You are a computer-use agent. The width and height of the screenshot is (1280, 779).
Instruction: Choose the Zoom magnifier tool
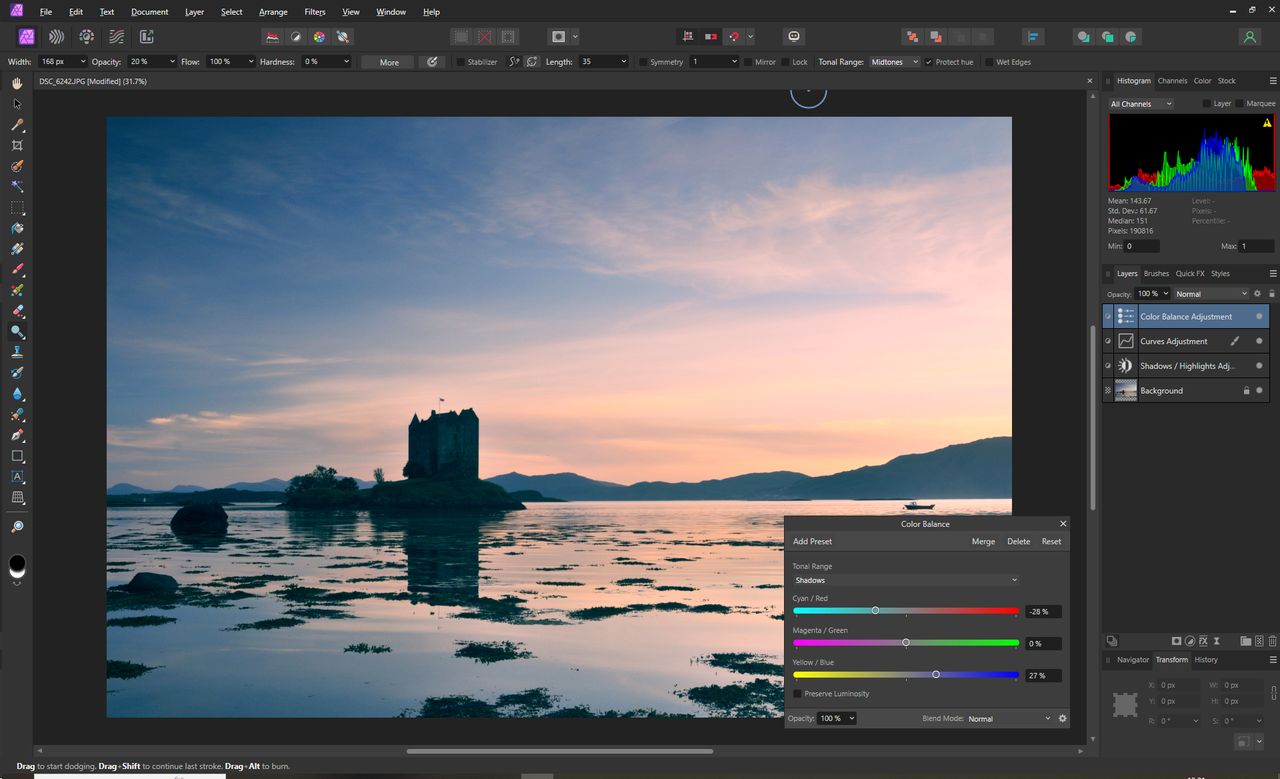pyautogui.click(x=17, y=526)
